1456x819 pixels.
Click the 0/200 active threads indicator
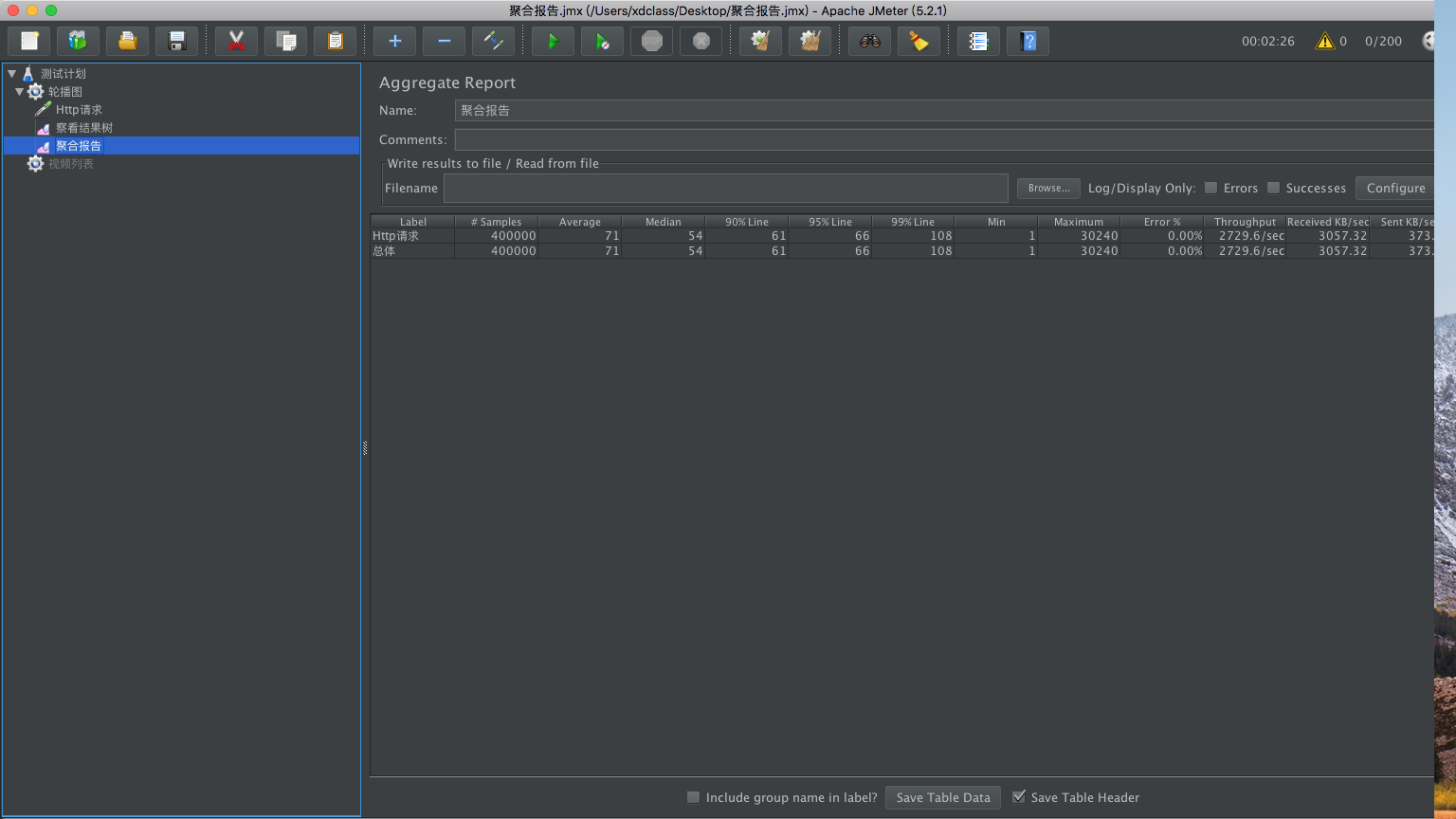click(1383, 41)
